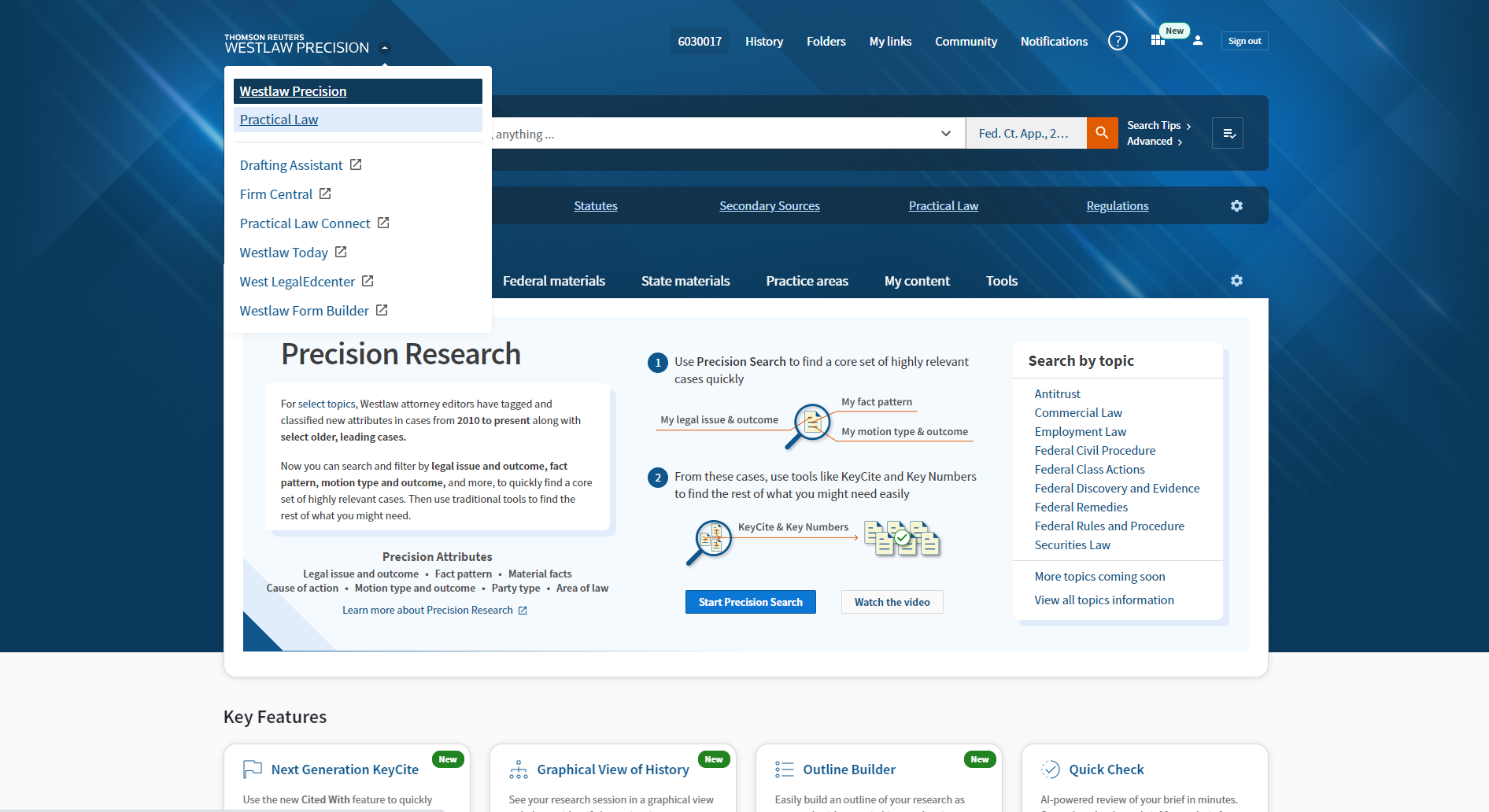
Task: Click the Start Precision Search button
Action: tap(750, 602)
